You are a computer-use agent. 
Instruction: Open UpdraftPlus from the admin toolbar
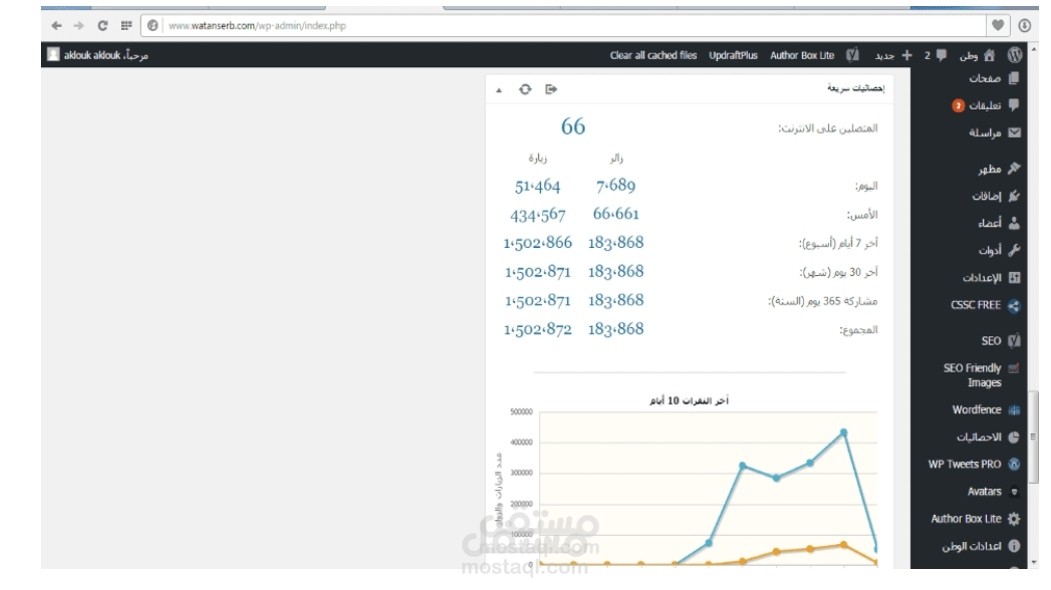tap(734, 56)
